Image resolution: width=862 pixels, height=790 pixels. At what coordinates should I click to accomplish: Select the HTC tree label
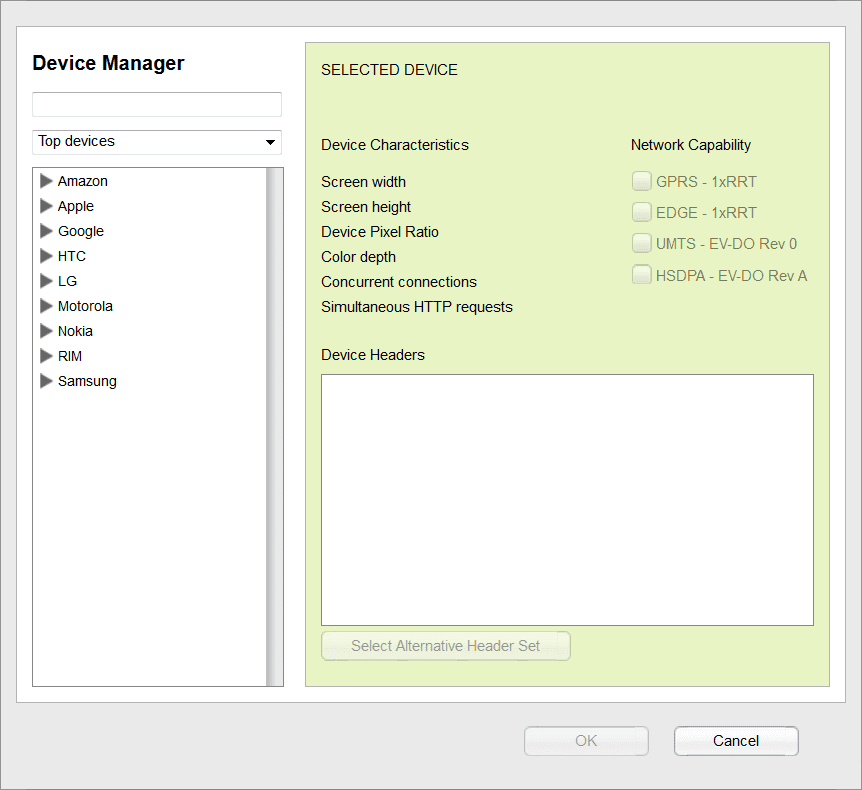tap(71, 256)
